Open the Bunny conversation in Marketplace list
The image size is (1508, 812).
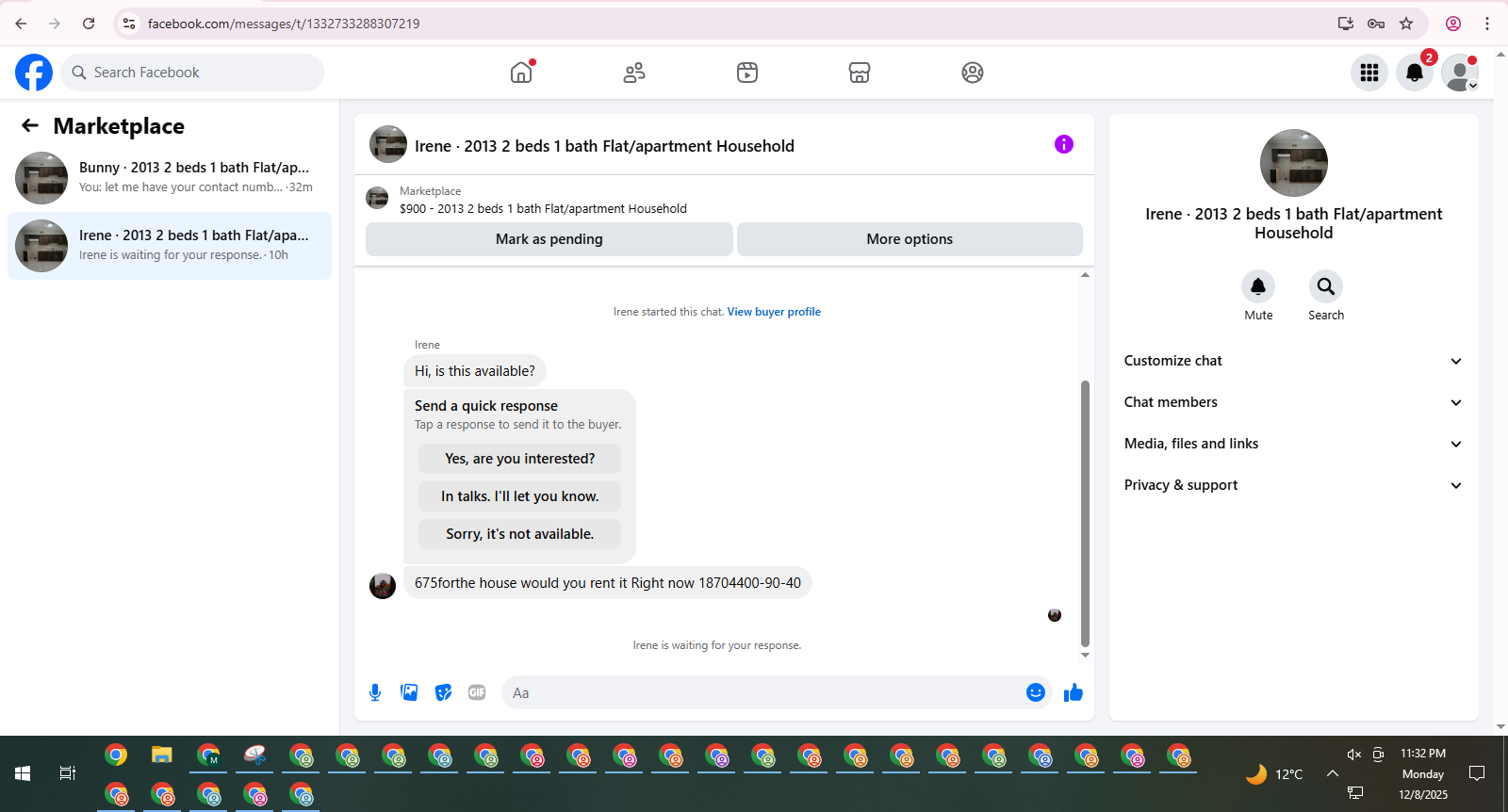pos(170,178)
